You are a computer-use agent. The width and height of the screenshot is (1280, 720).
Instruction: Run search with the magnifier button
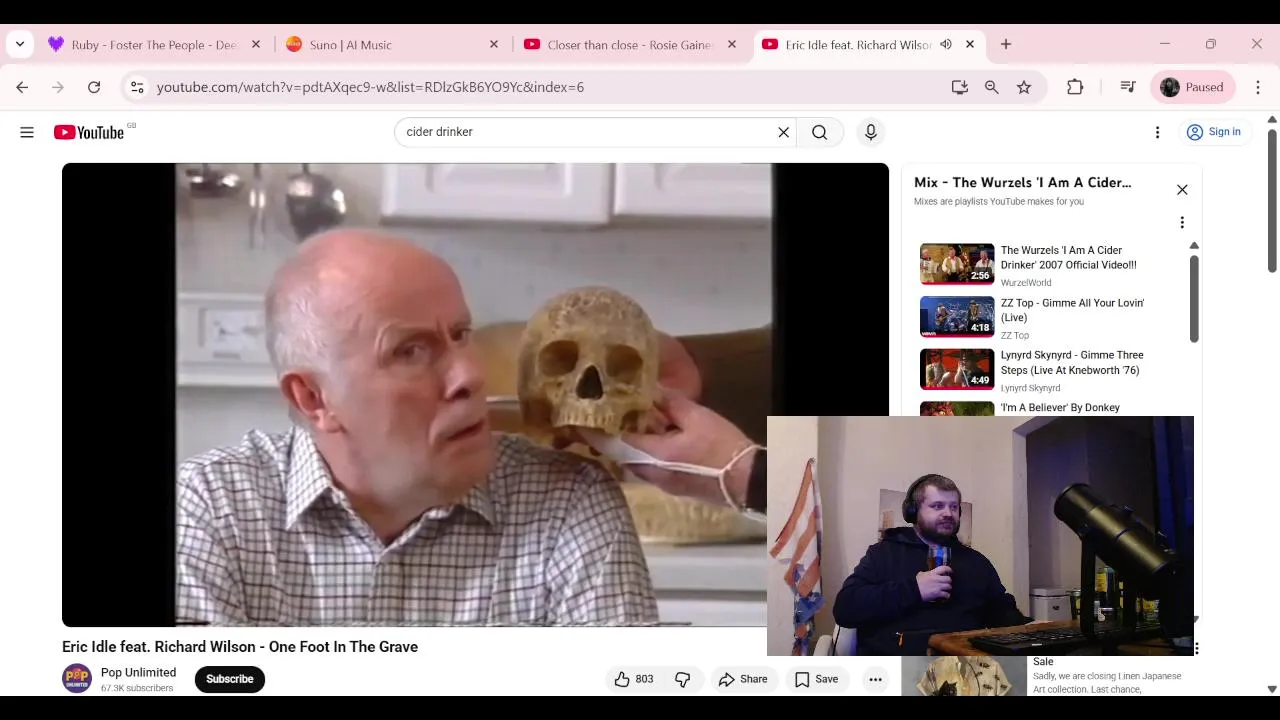(x=820, y=132)
